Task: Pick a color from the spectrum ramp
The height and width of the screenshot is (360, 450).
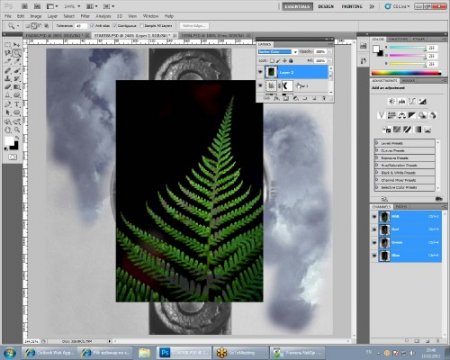Action: pyautogui.click(x=406, y=73)
